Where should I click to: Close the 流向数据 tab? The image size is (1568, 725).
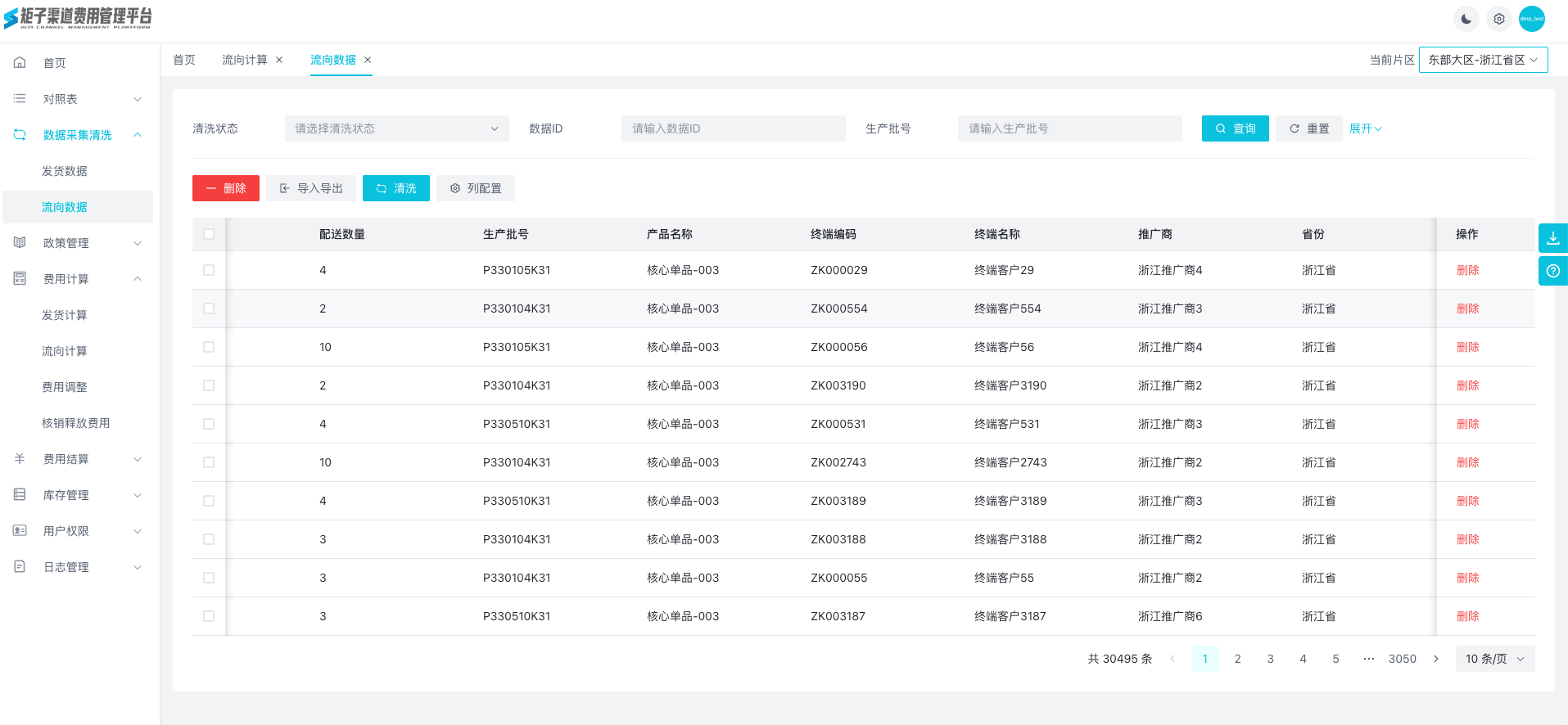(368, 60)
